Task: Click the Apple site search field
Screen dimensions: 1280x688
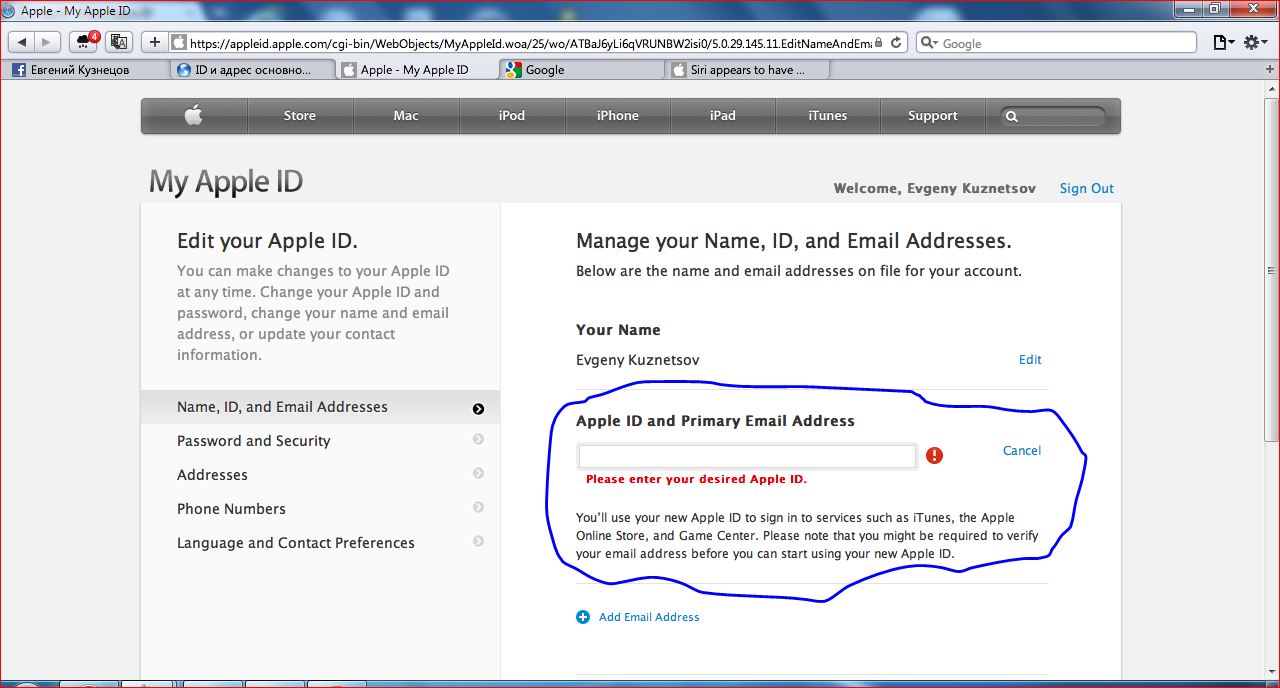Action: 1054,116
